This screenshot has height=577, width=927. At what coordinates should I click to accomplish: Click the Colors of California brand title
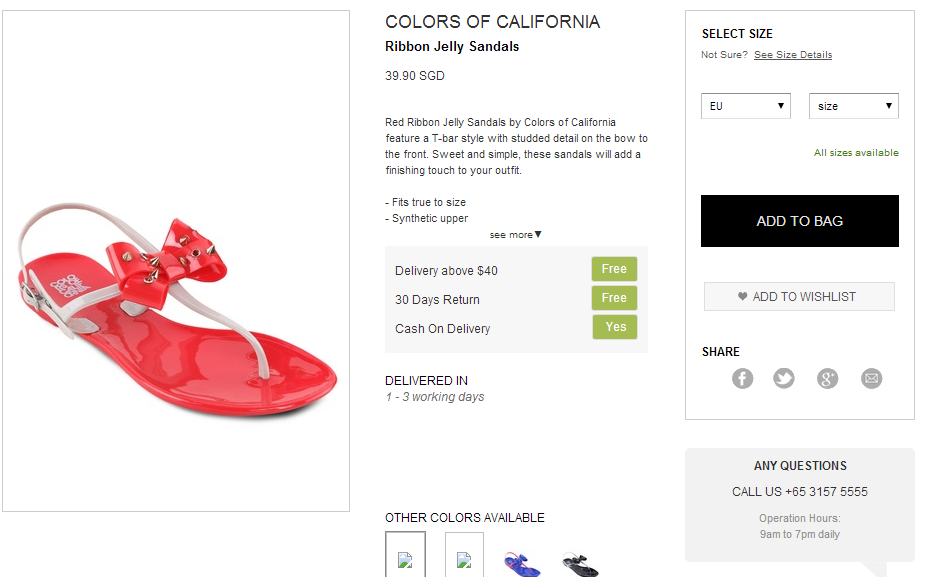tap(492, 22)
